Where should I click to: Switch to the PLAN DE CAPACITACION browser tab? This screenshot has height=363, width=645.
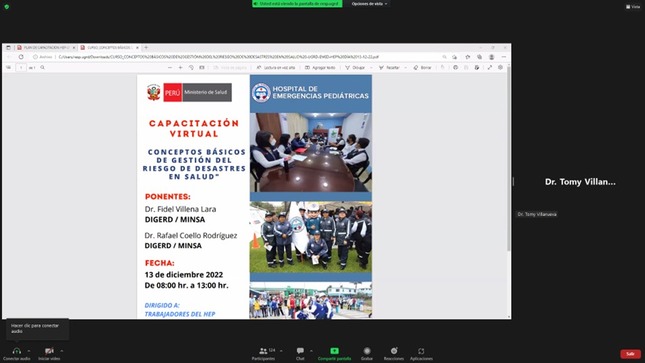tap(45, 48)
